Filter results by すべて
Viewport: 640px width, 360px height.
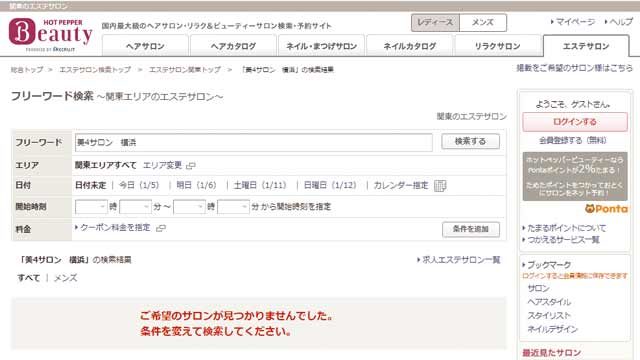click(x=29, y=278)
